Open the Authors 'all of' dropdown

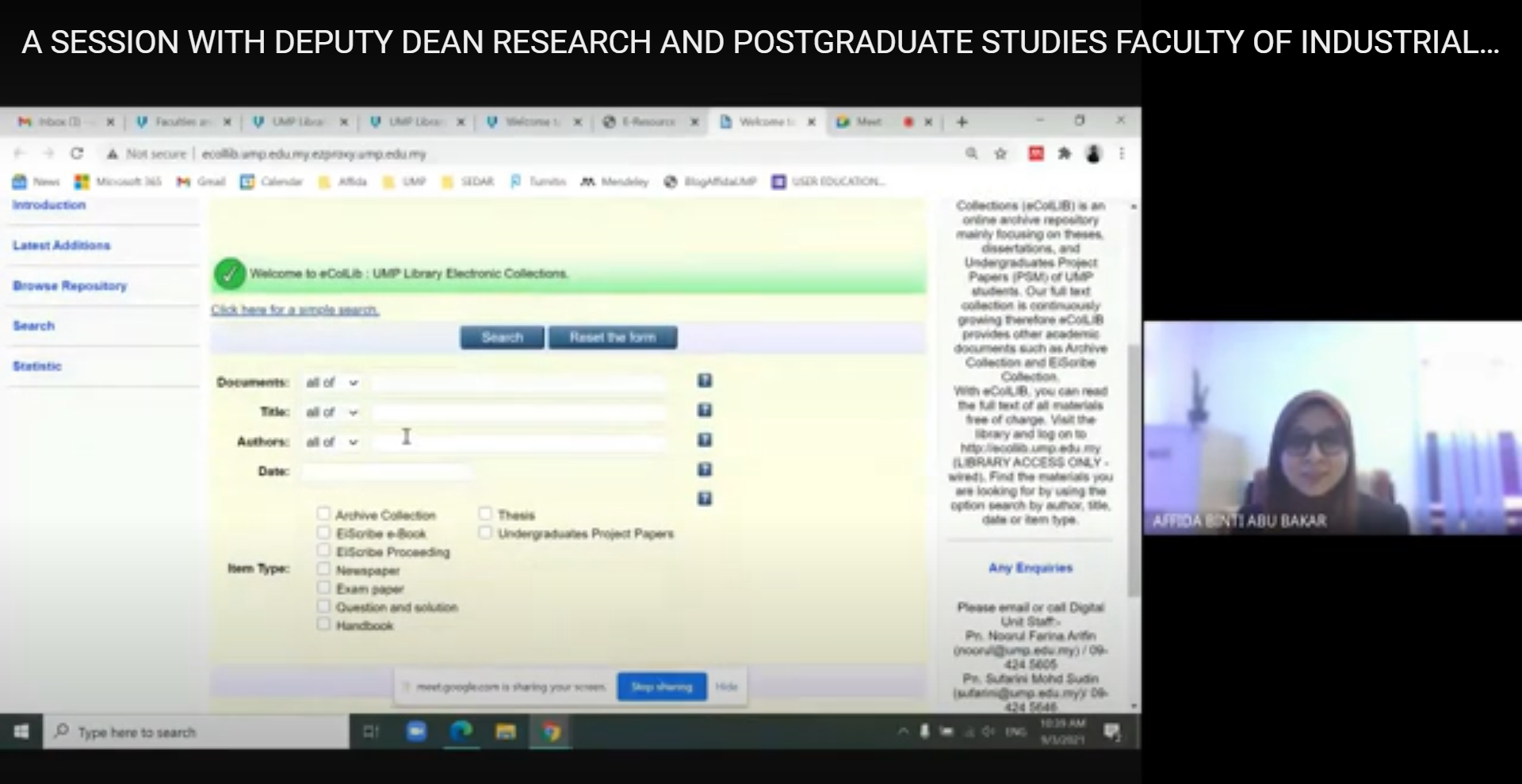coord(331,442)
